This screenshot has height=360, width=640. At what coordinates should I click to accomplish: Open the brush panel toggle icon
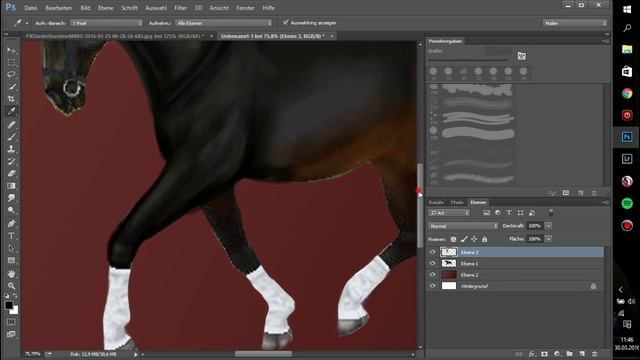pos(522,56)
